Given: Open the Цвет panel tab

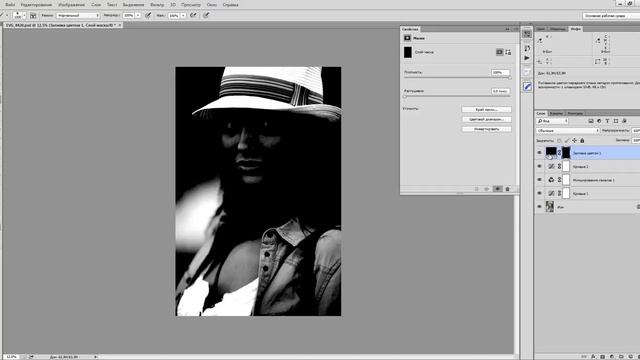Looking at the screenshot, I should pos(541,29).
